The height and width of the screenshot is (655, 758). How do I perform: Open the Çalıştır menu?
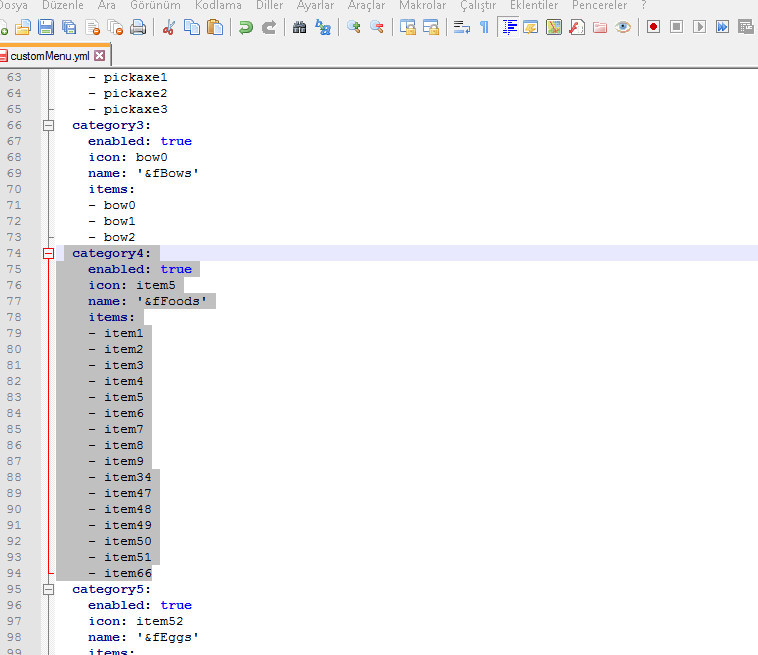(x=478, y=5)
